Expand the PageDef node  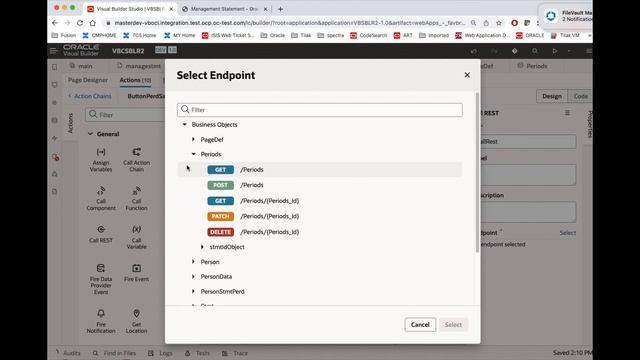[193, 140]
